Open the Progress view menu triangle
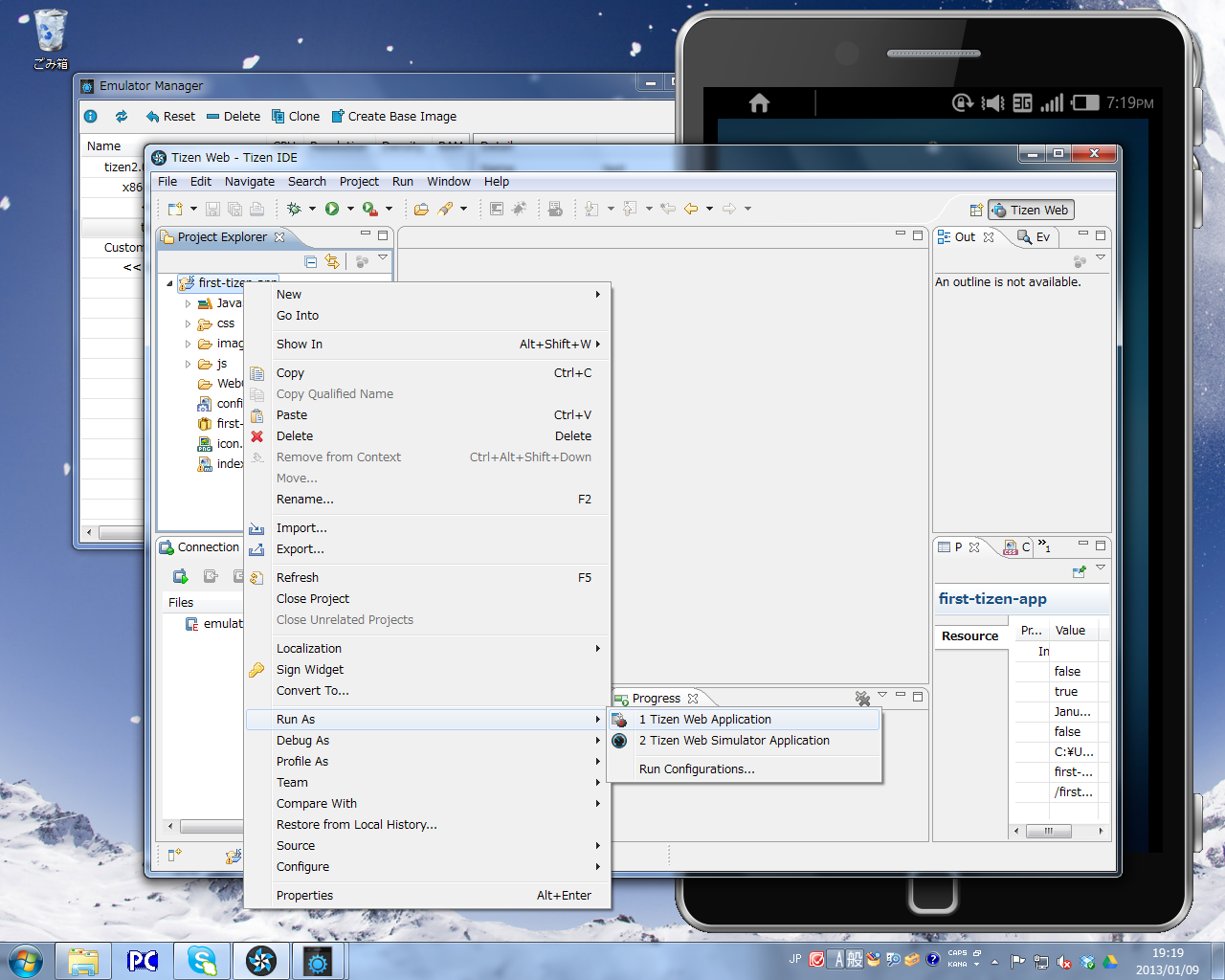Screen dimensions: 1225x980 [882, 695]
